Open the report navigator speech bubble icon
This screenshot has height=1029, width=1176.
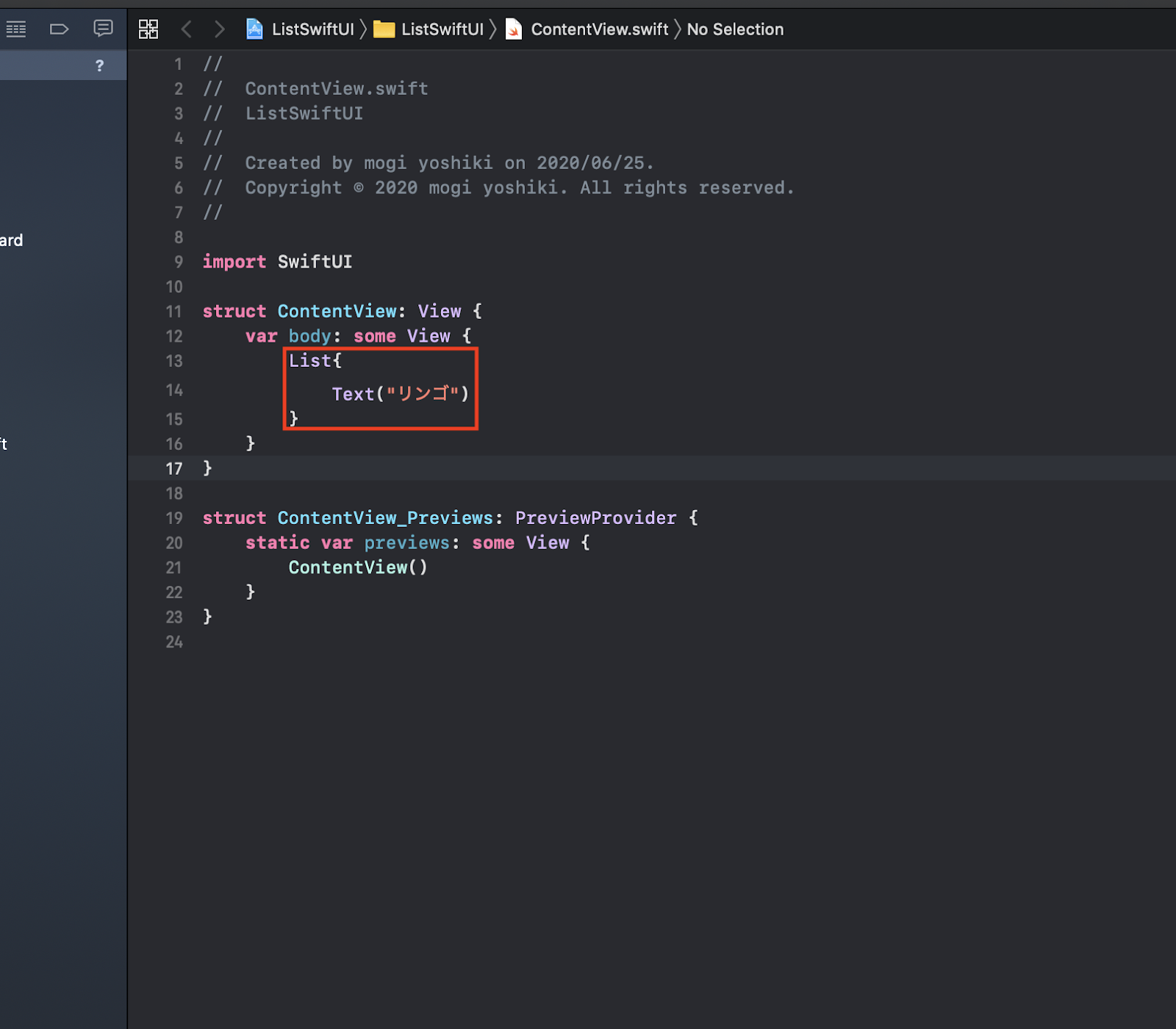[103, 29]
